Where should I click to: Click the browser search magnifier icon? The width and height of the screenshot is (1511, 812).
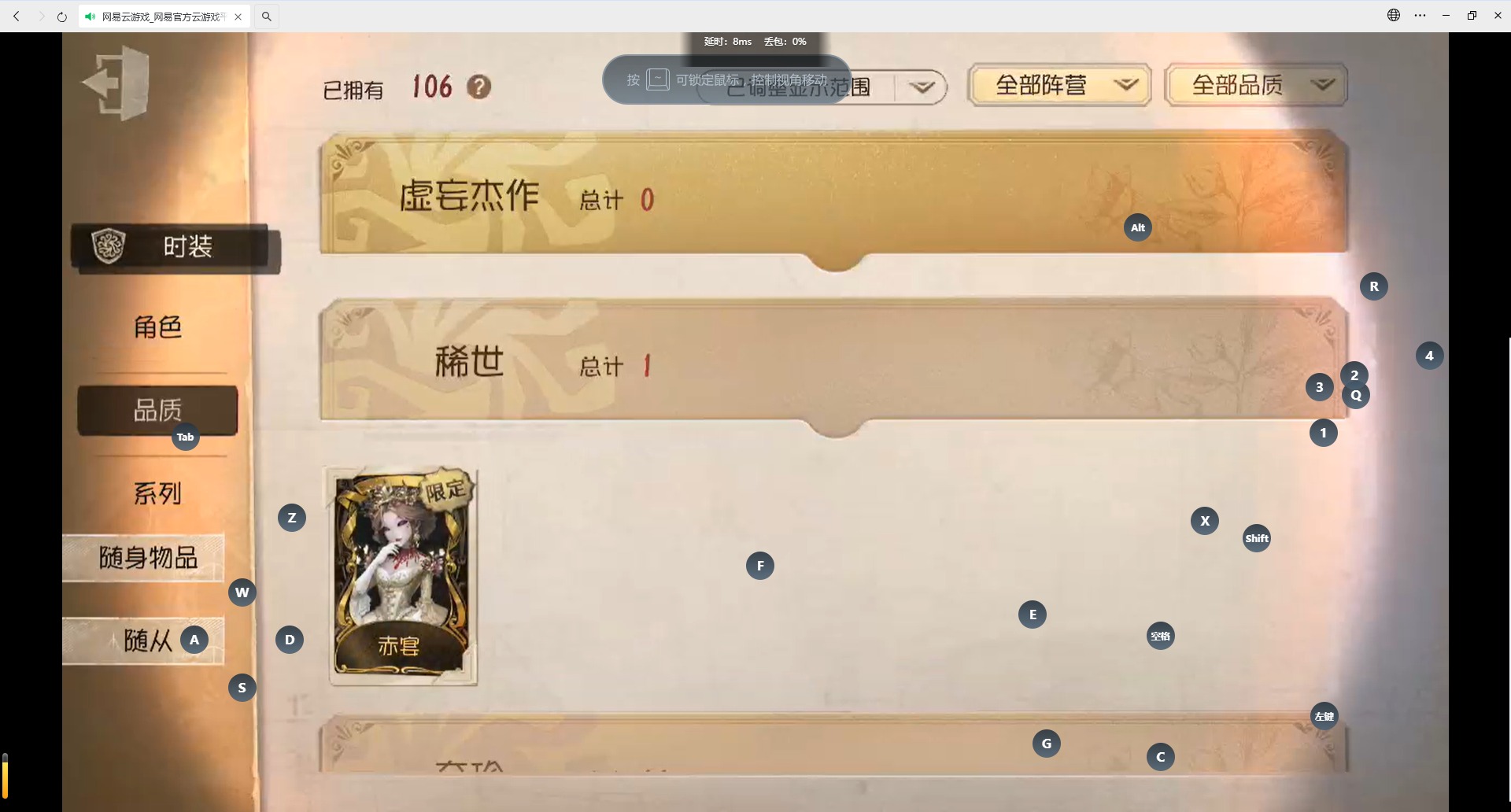(267, 17)
